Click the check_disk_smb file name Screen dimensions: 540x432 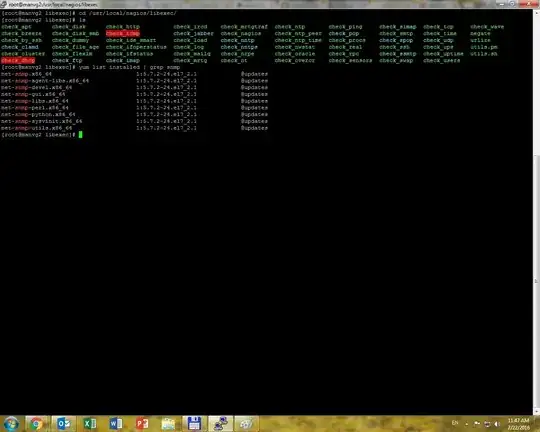coord(75,33)
